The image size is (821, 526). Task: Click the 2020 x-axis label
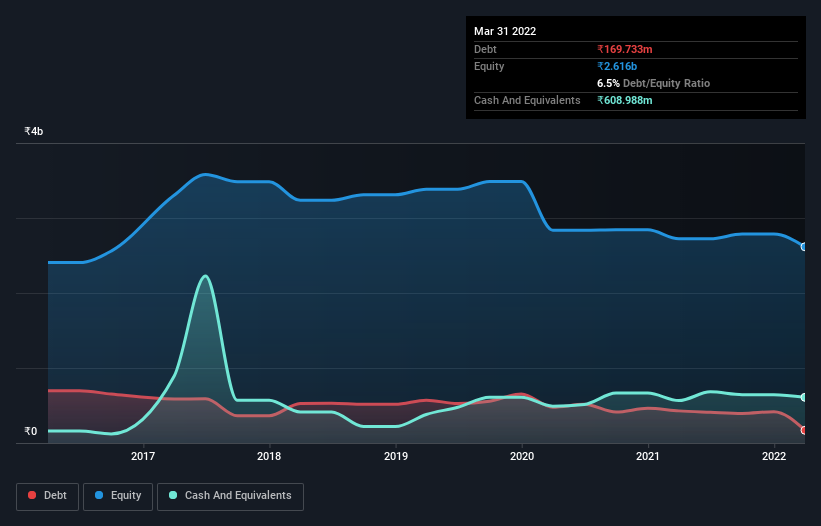[x=522, y=456]
